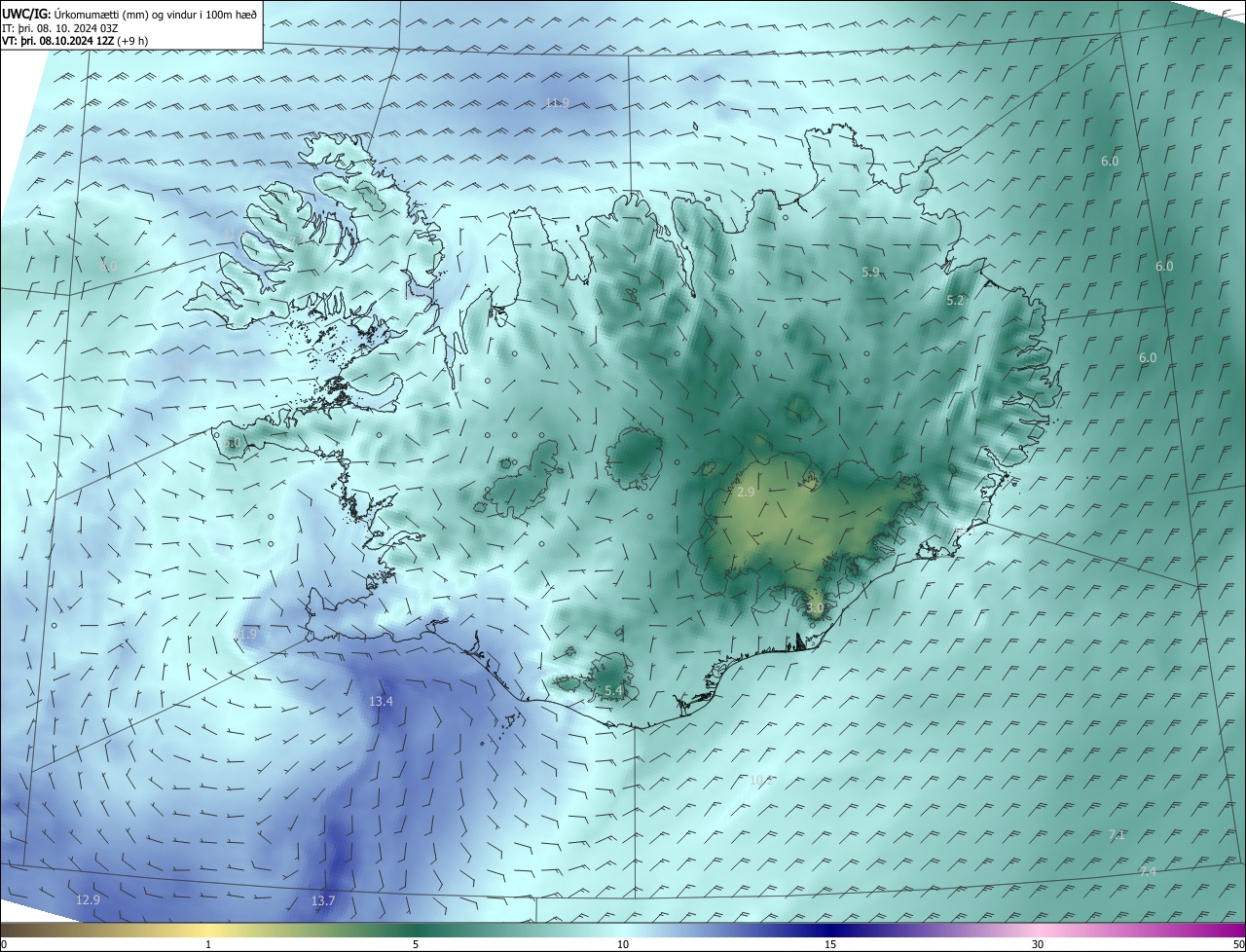Click the 2.9 value label on the large glacier

(x=746, y=493)
